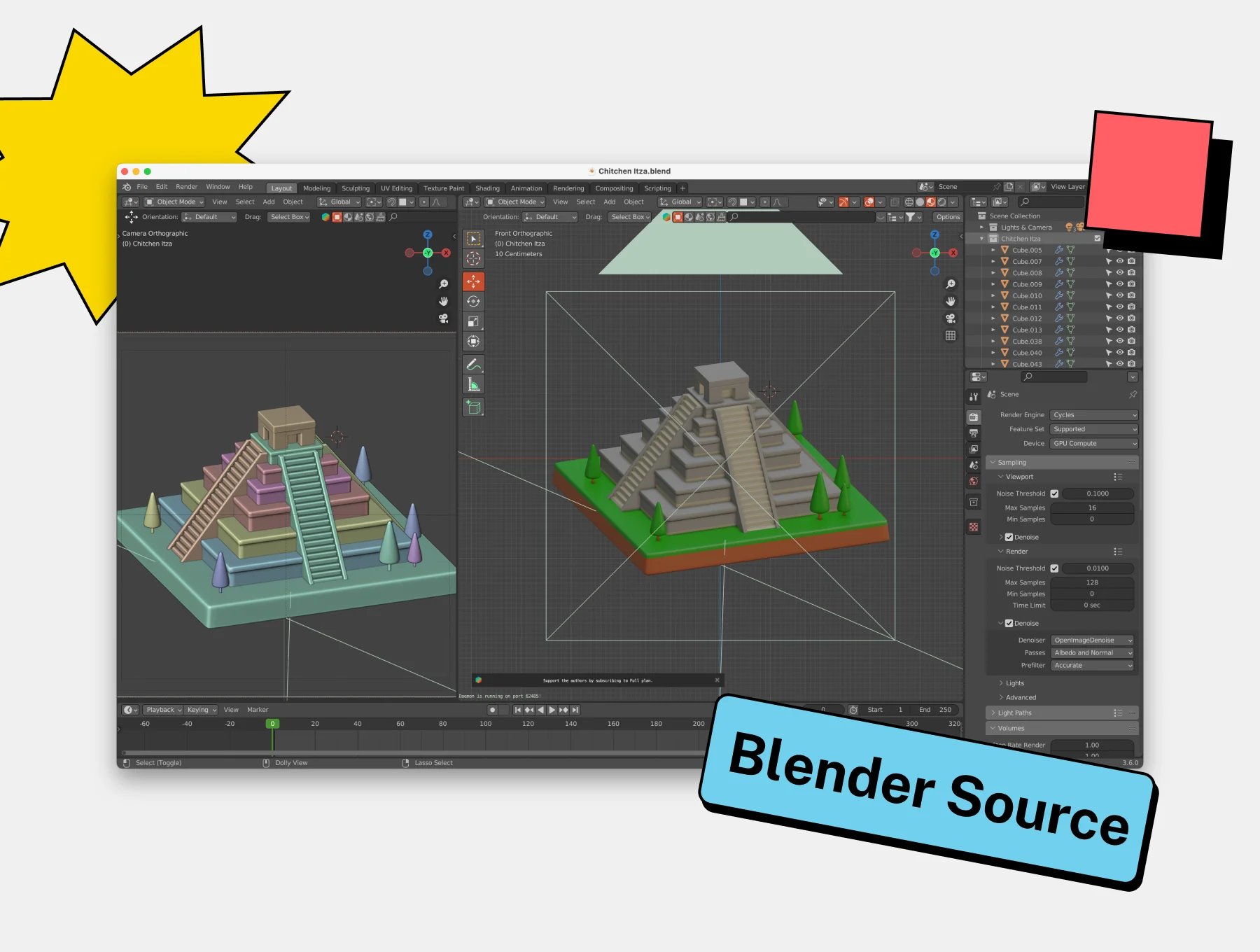Disable Cube.012 in renders

(x=1131, y=318)
